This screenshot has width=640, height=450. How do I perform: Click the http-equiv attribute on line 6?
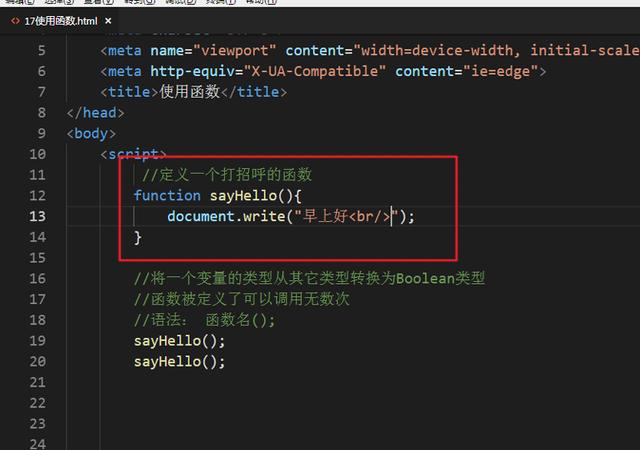click(192, 71)
